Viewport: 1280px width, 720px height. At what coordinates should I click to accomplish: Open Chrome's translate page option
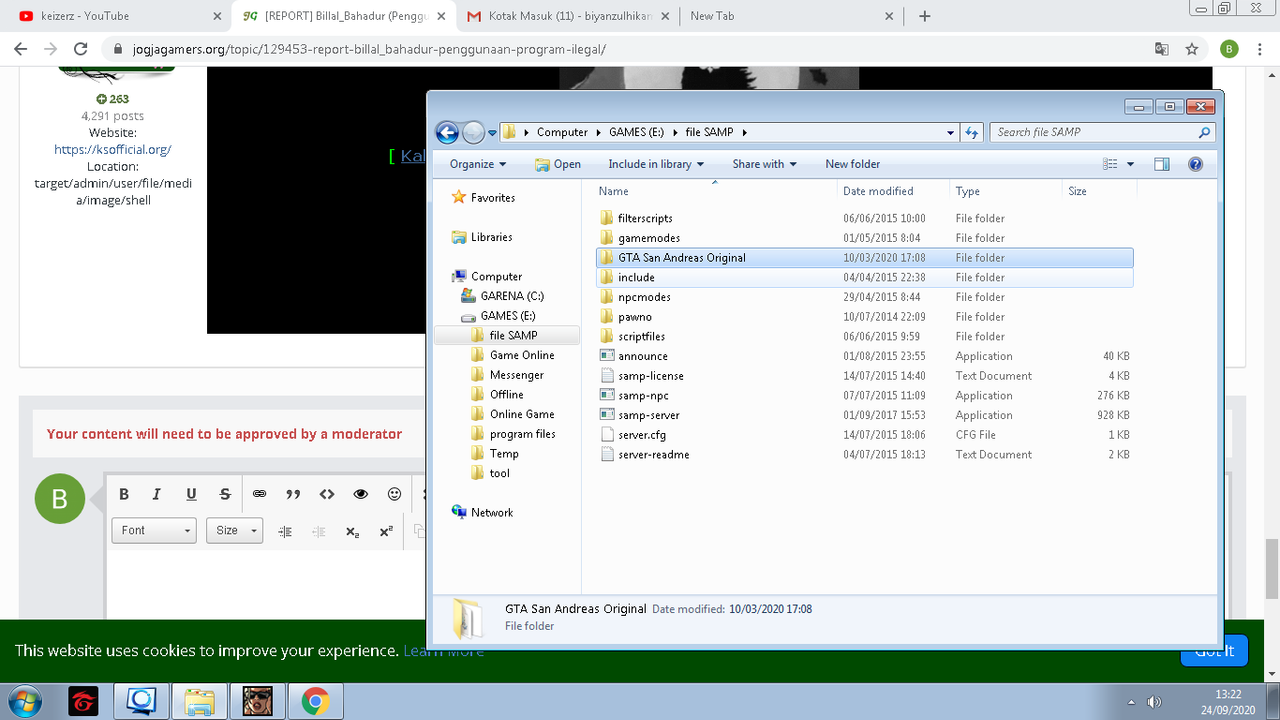[x=1161, y=49]
